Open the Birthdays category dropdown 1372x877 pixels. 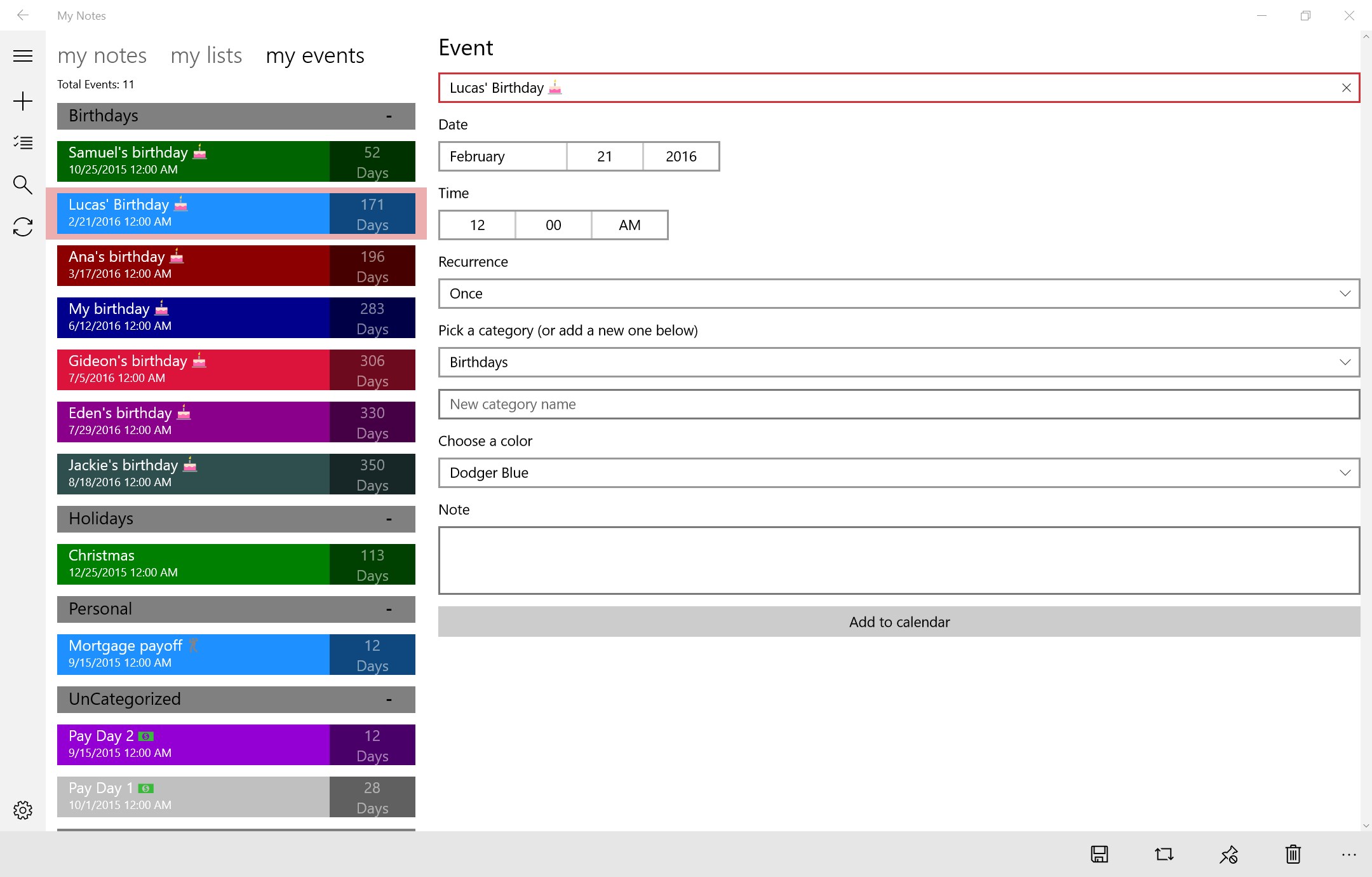tap(898, 362)
